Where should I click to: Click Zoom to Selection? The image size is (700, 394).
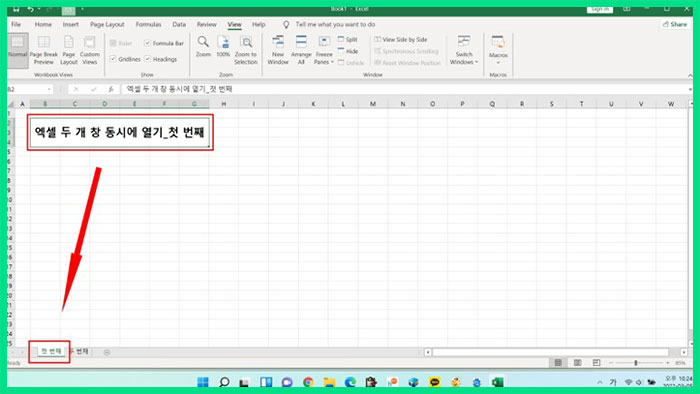[246, 50]
